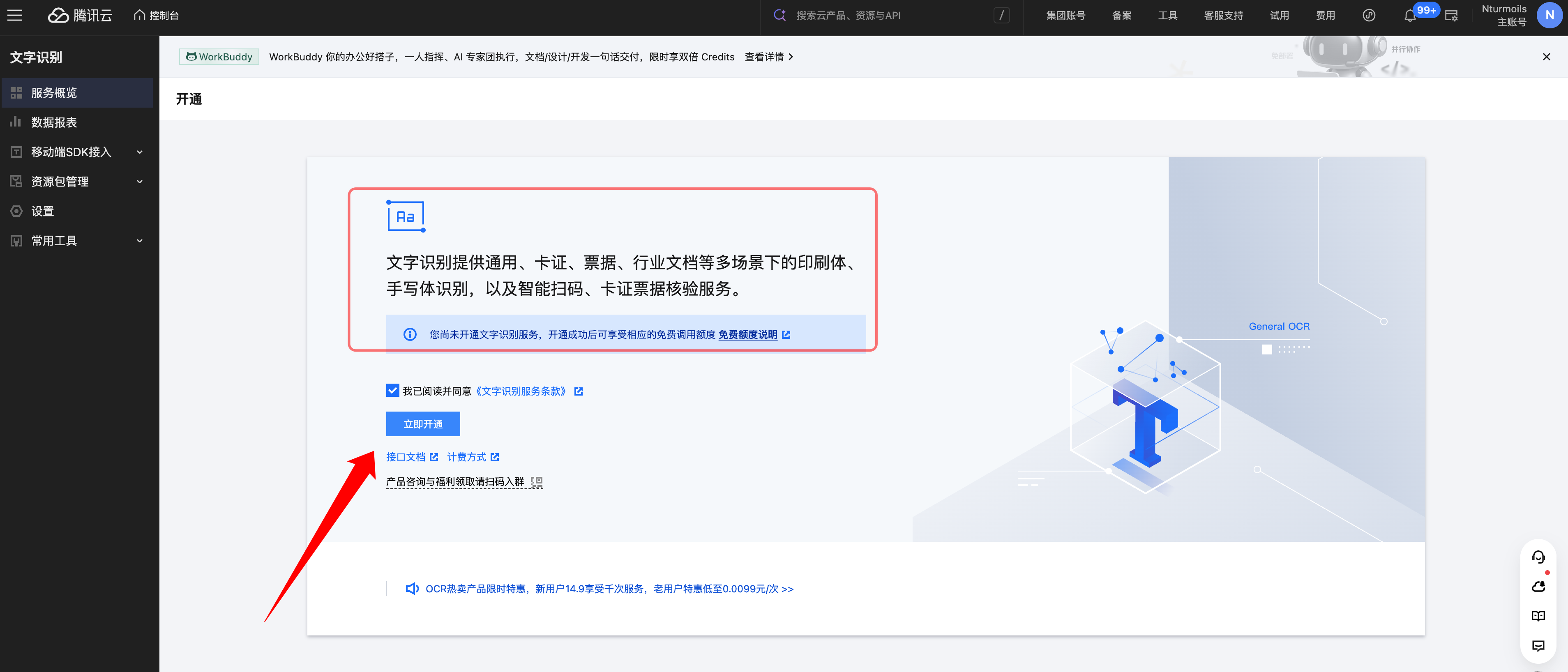This screenshot has width=1568, height=672.
Task: Click the mini-program icon in top bar
Action: point(1368,15)
